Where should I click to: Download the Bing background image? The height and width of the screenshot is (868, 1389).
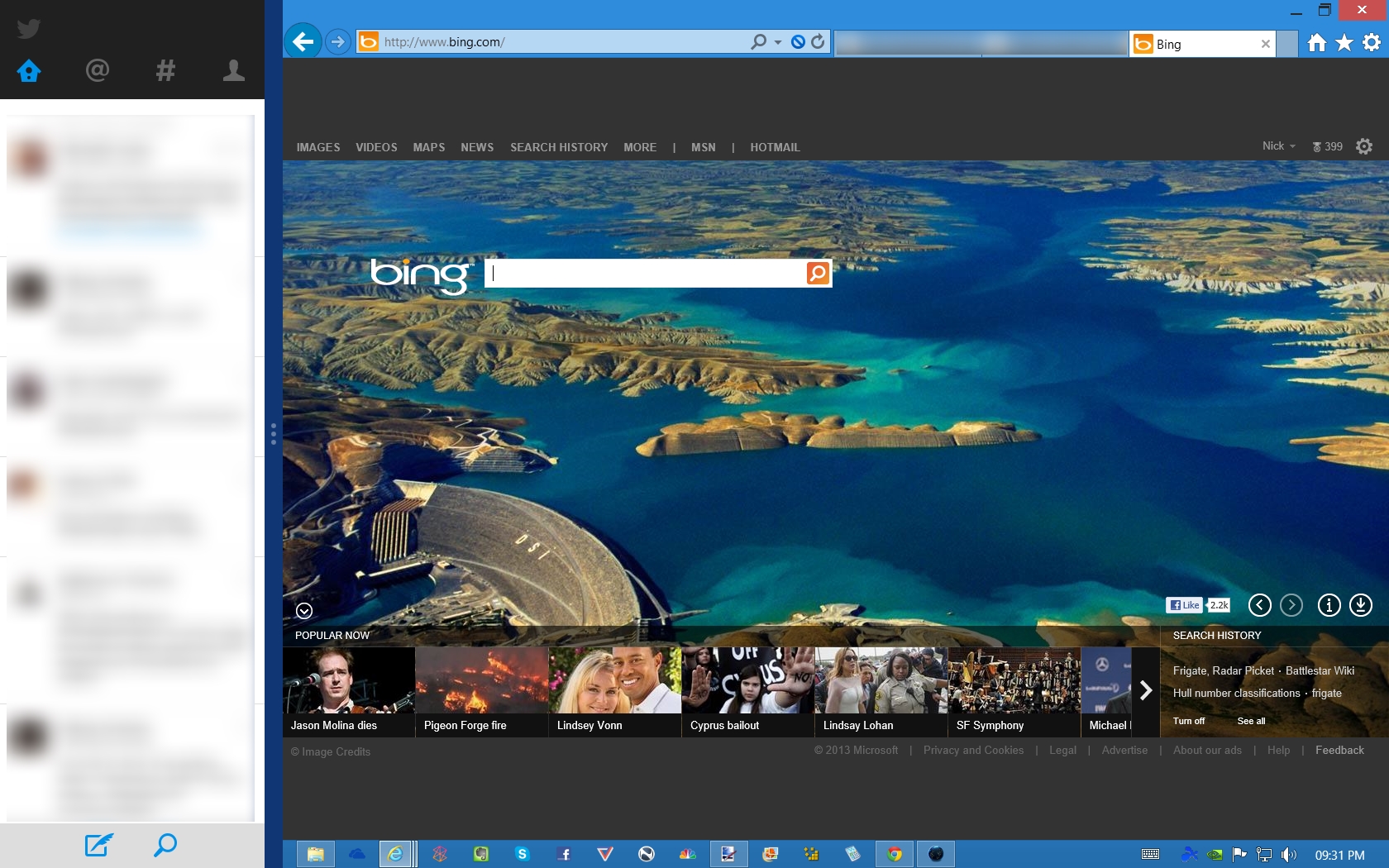(x=1361, y=605)
